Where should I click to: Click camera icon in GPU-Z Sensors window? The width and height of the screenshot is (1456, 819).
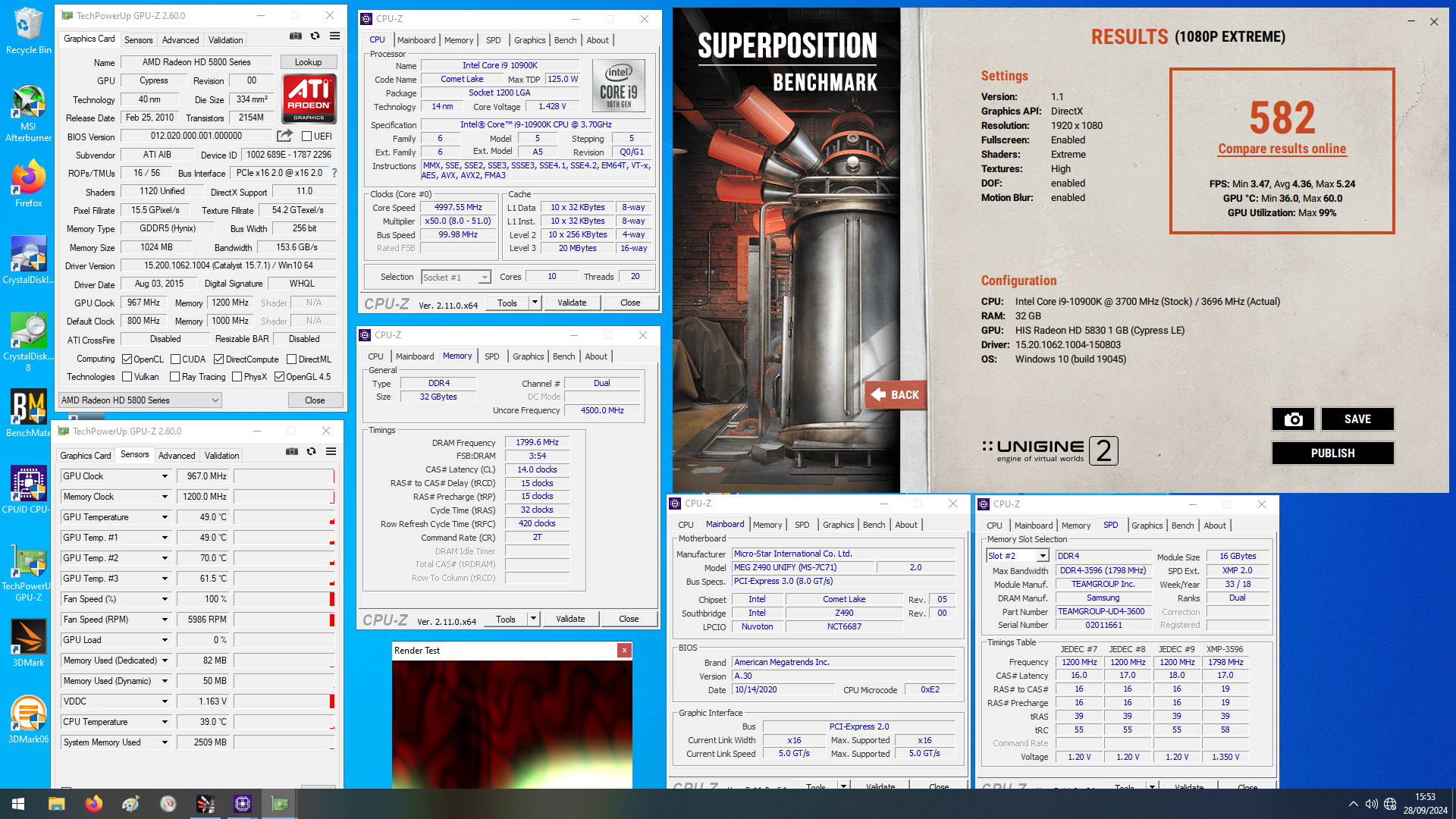292,451
